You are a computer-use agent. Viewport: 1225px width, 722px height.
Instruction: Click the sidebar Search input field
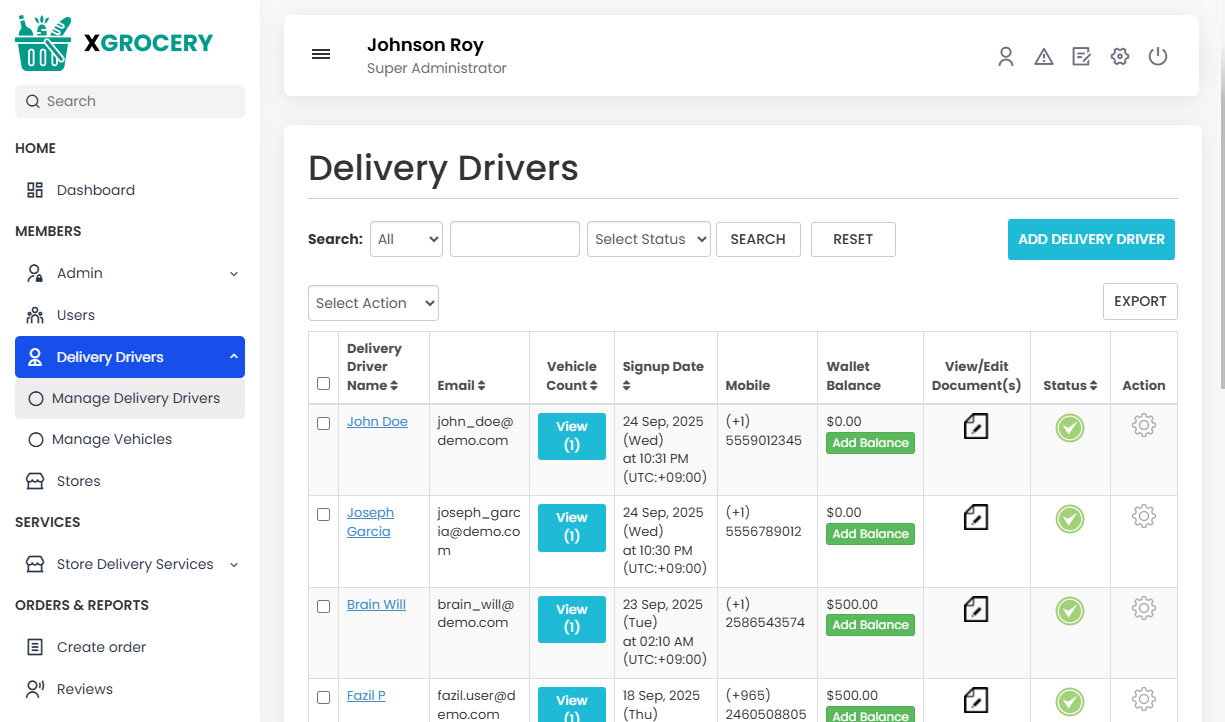point(129,101)
